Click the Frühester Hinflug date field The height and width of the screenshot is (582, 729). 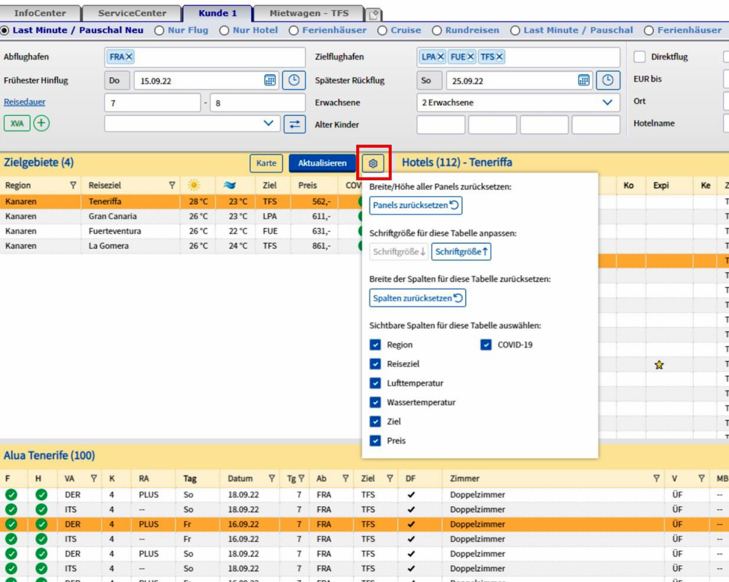206,80
